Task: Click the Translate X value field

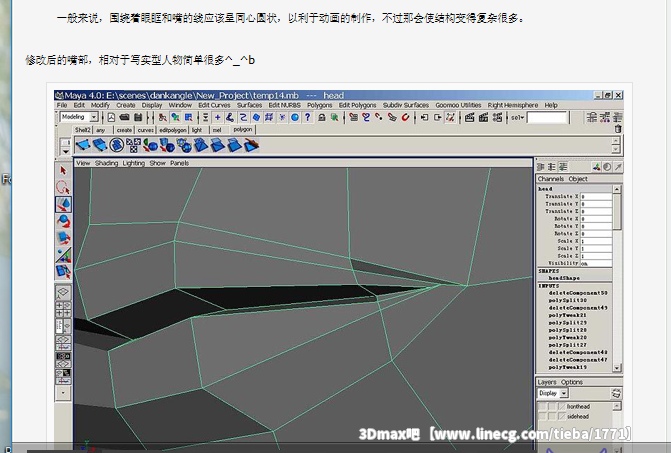Action: tap(594, 196)
